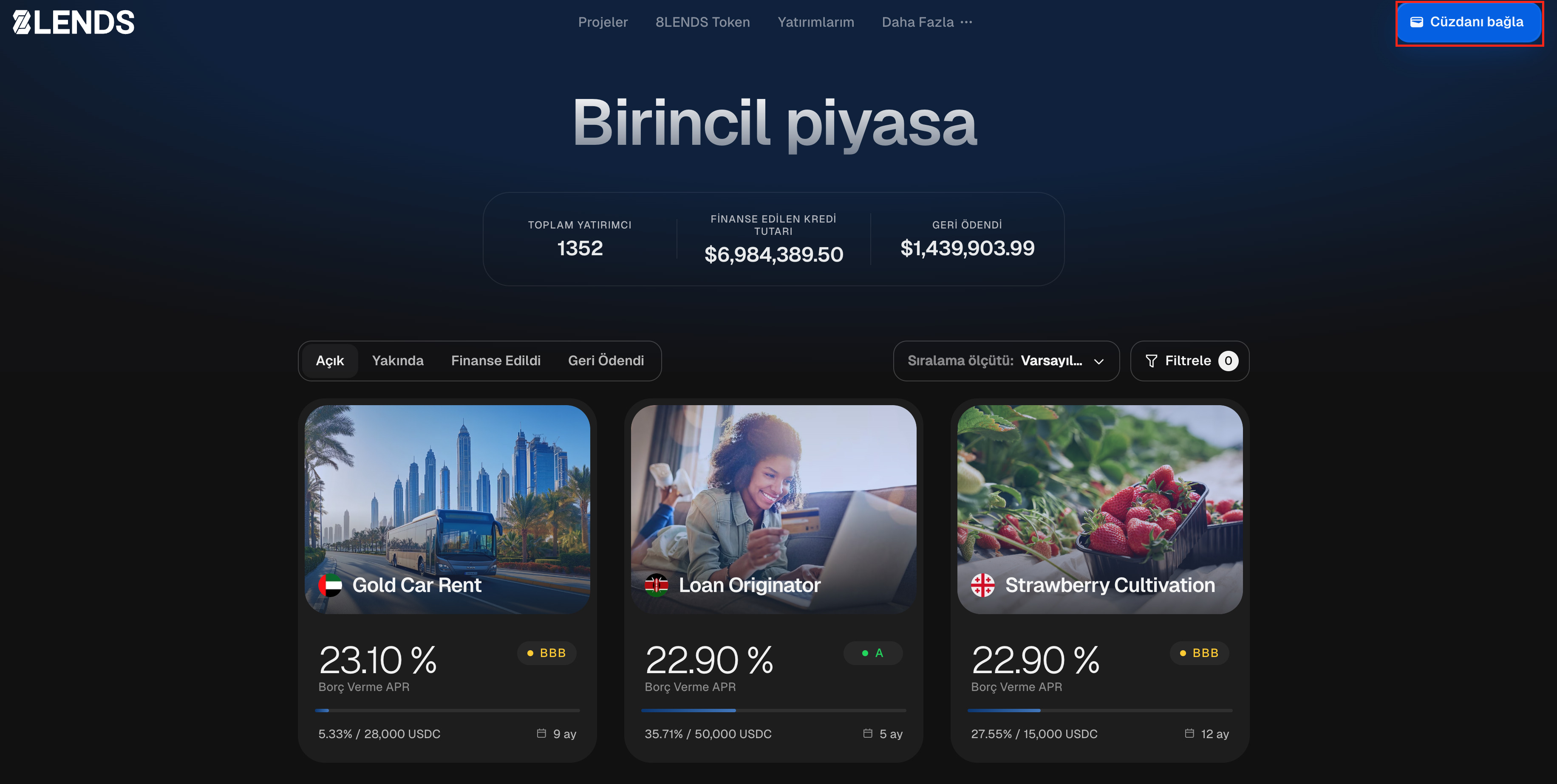Expand the Sıralama ölçütü sort dropdown
The height and width of the screenshot is (784, 1557).
click(x=1006, y=361)
